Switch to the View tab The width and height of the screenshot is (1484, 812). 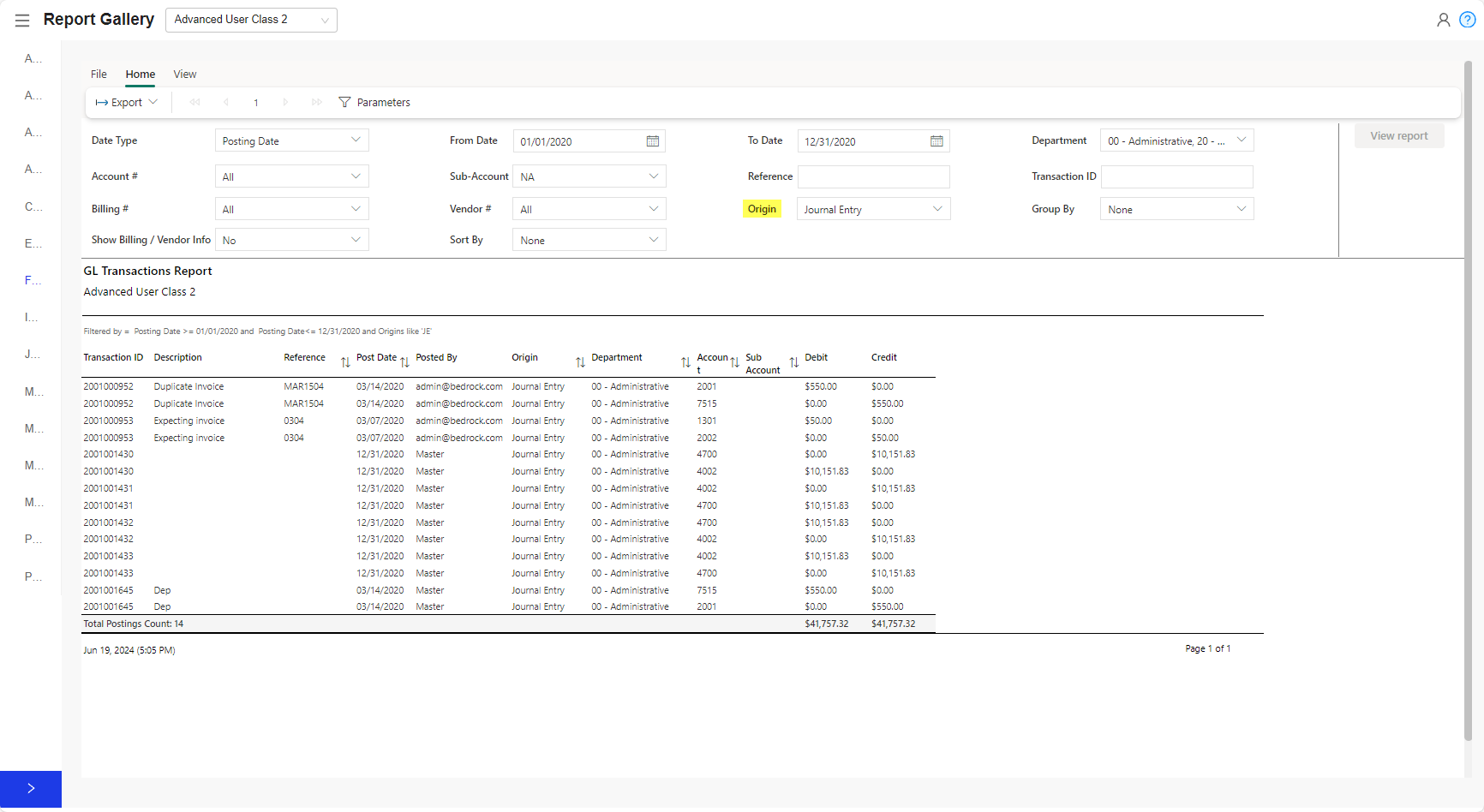(x=185, y=75)
